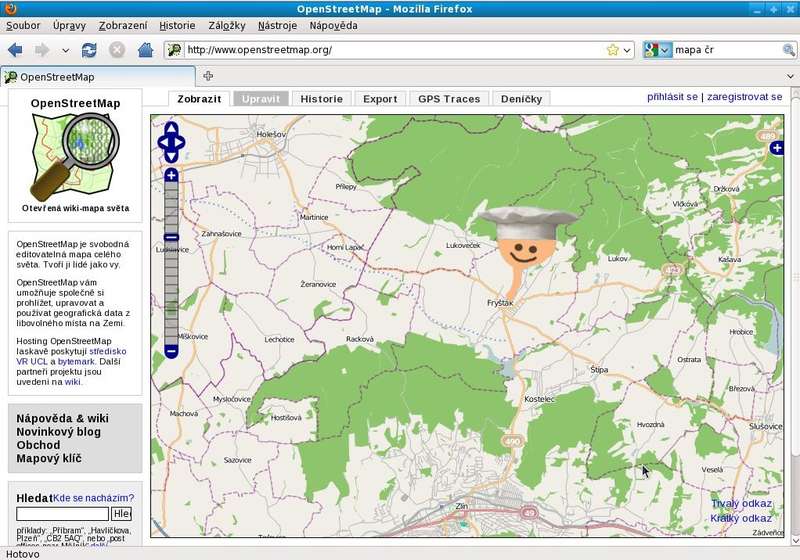800x560 pixels.
Task: Click the zoom slider handle
Action: point(171,237)
